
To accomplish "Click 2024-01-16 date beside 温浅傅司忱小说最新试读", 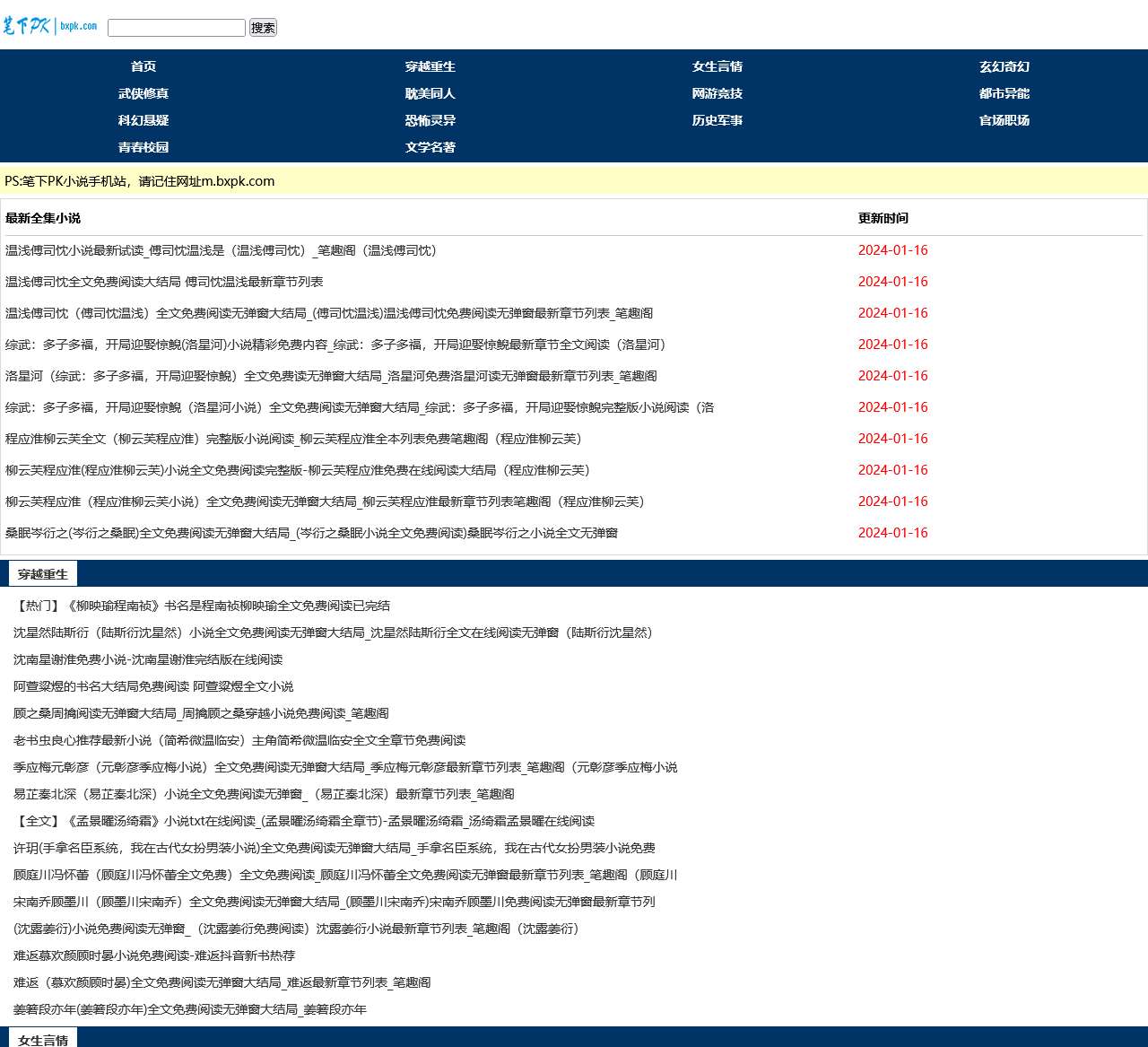I will (x=893, y=250).
